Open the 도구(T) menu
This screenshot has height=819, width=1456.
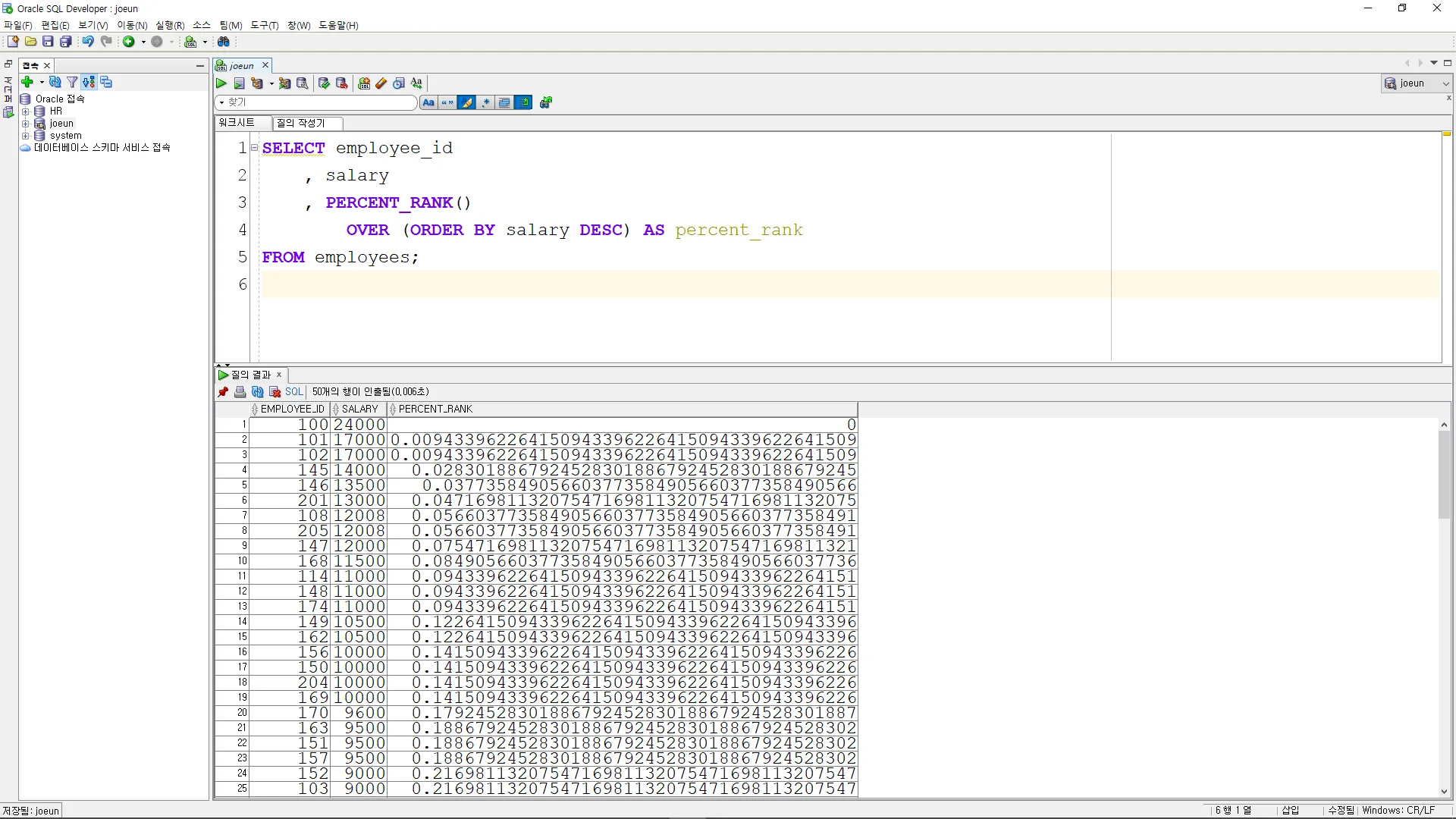point(264,25)
